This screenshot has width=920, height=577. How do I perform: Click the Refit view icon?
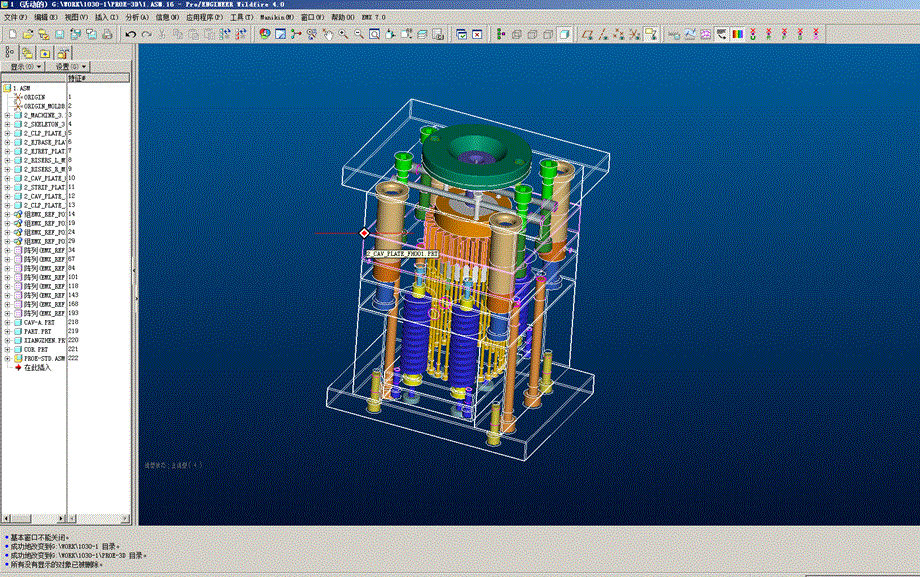click(374, 35)
